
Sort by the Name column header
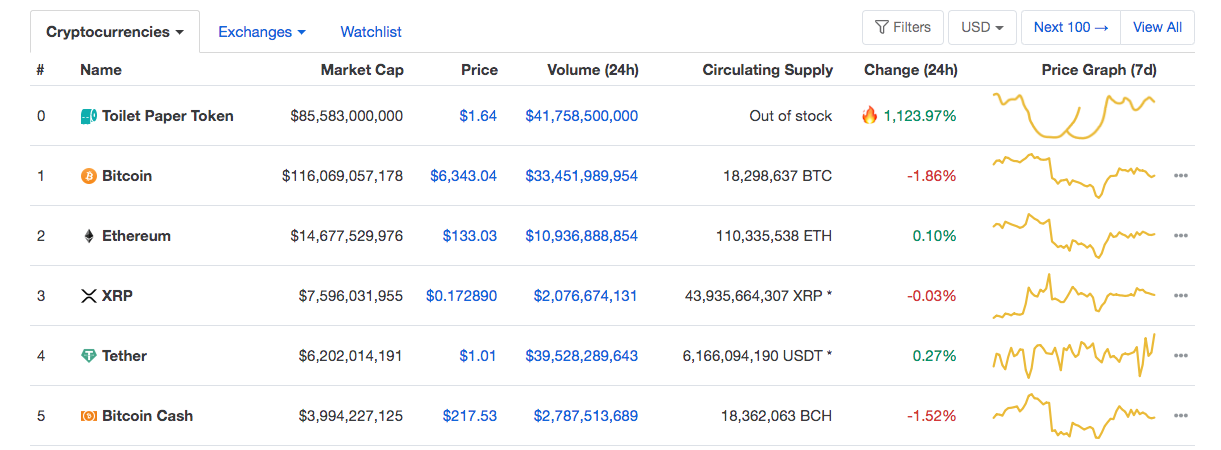[x=101, y=70]
